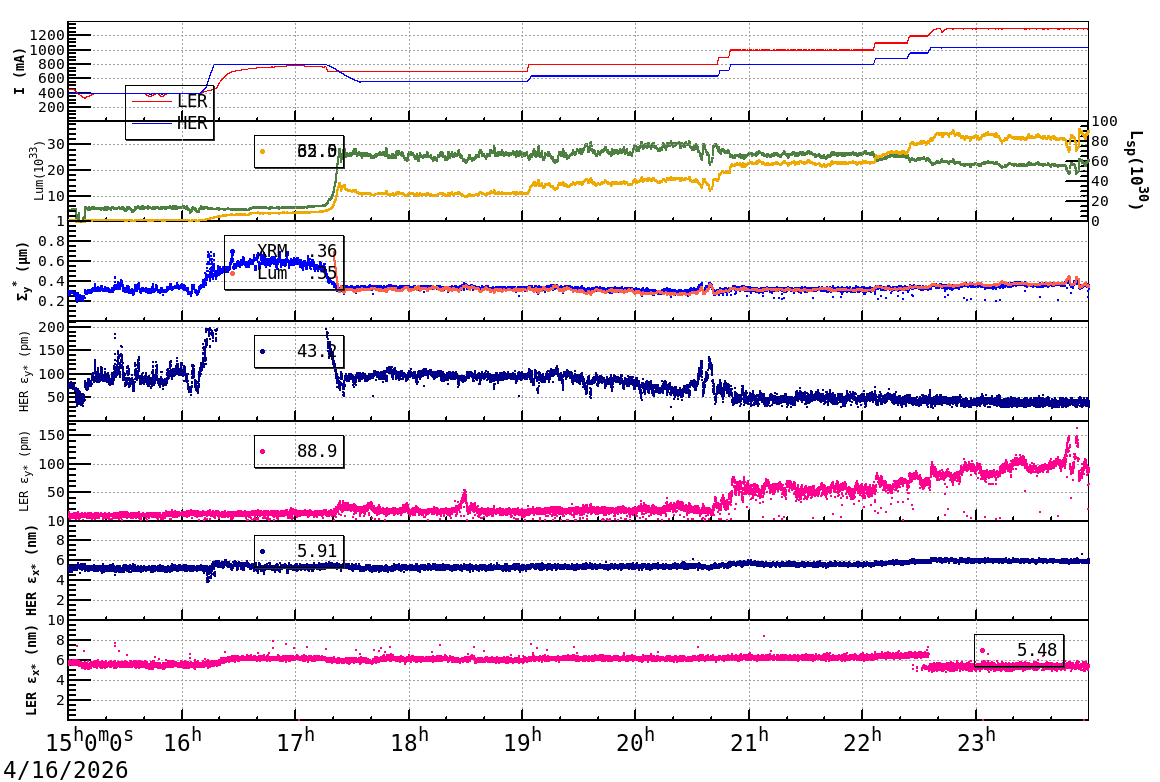The height and width of the screenshot is (782, 1160).
Task: Click the blue HER legend label
Action: (192, 124)
